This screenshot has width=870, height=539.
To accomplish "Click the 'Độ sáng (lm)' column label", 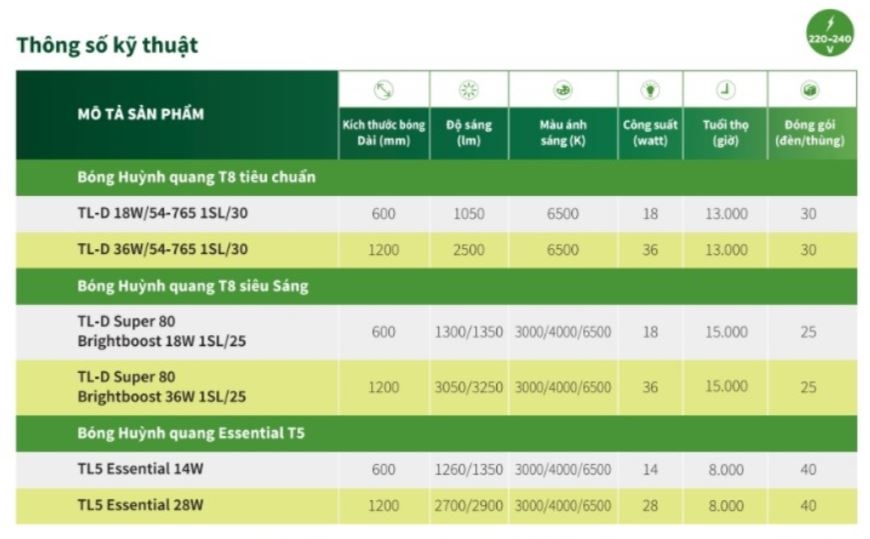I will pyautogui.click(x=468, y=132).
